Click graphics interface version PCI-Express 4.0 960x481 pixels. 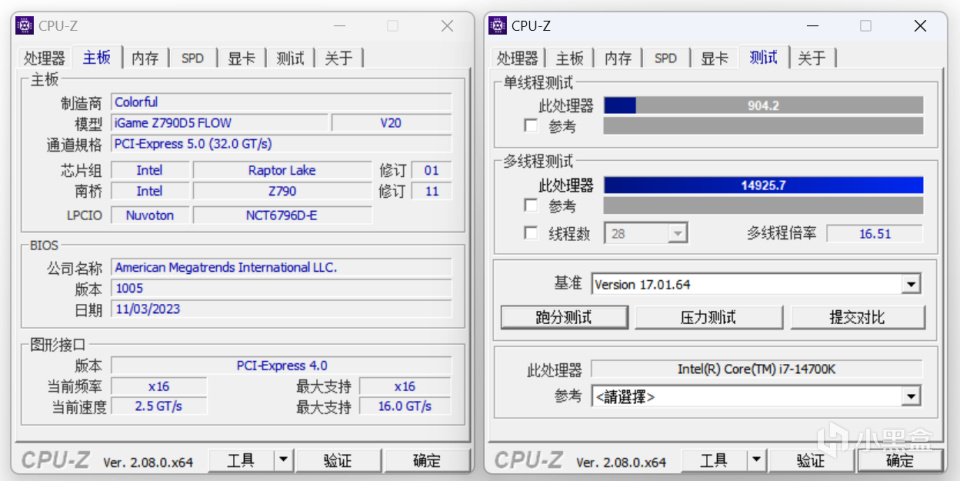pos(282,365)
